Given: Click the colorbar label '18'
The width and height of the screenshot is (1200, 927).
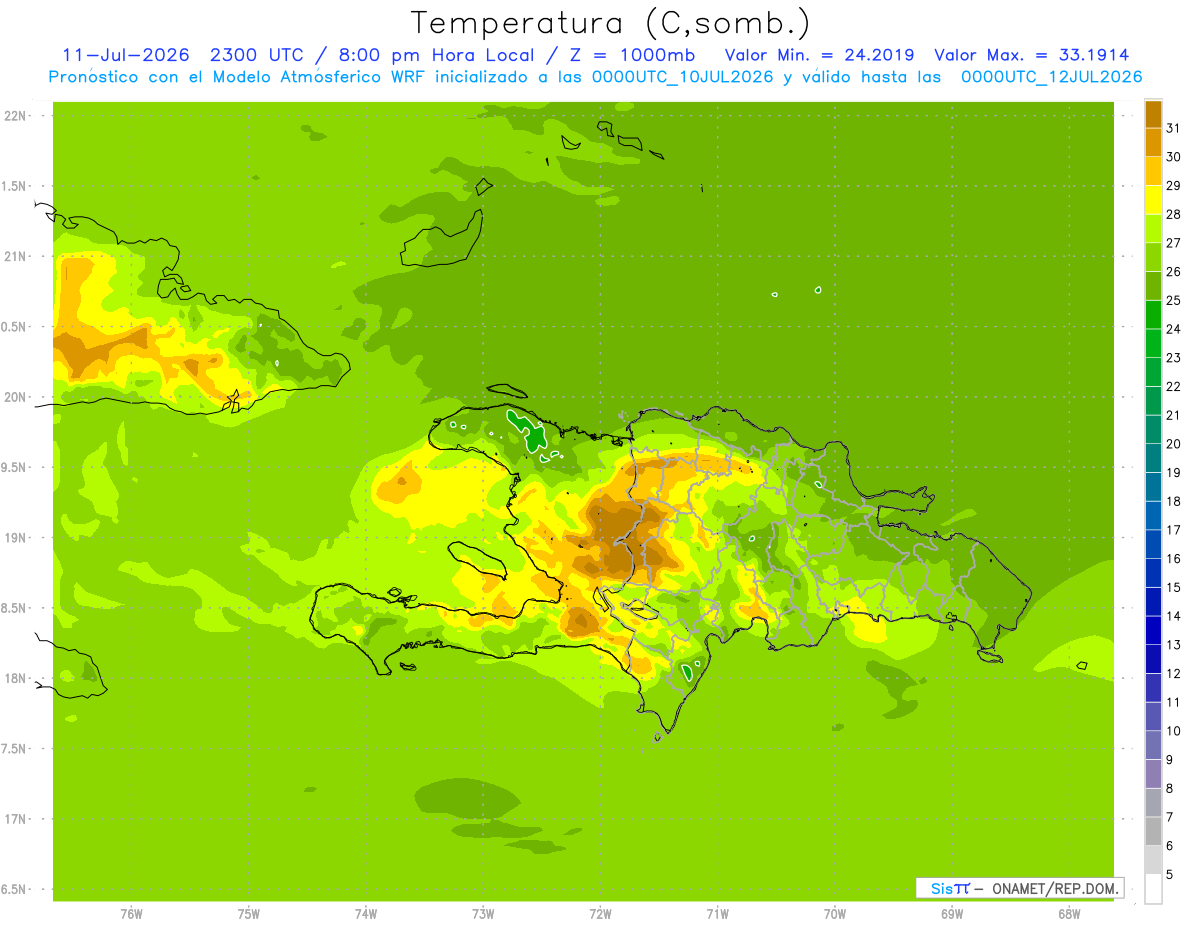Looking at the screenshot, I should [1174, 501].
